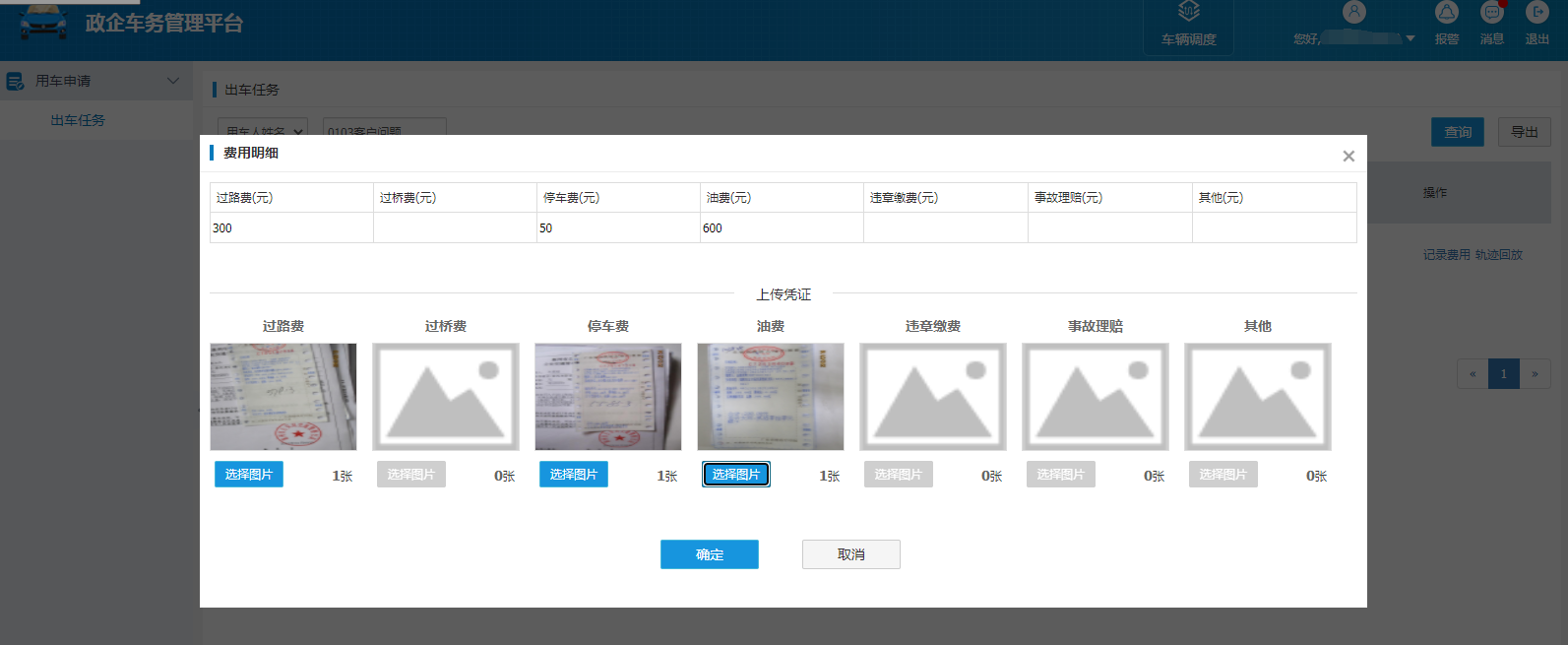
Task: Close the 费用明细 dialog with X
Action: [x=1348, y=157]
